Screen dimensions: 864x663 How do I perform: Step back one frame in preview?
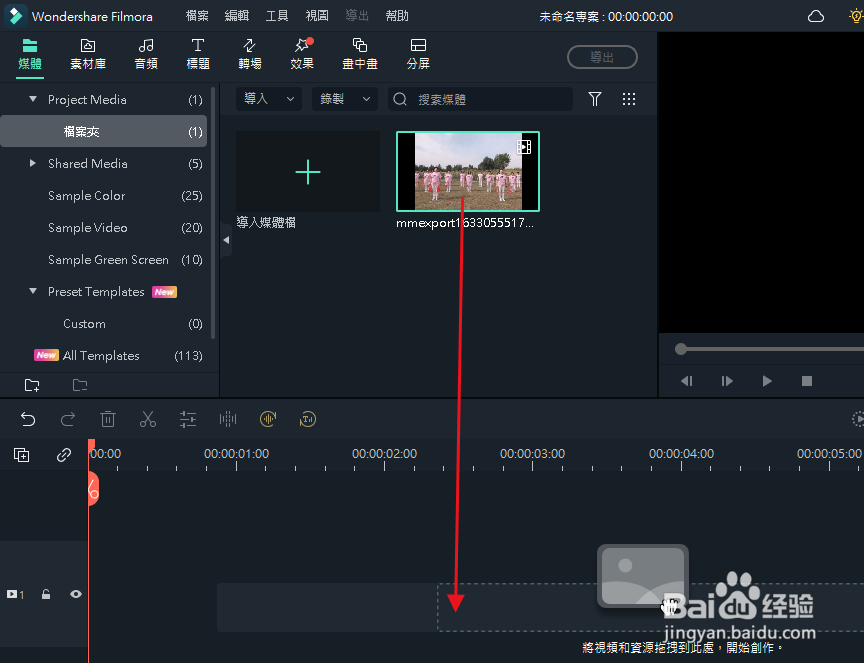click(x=687, y=381)
